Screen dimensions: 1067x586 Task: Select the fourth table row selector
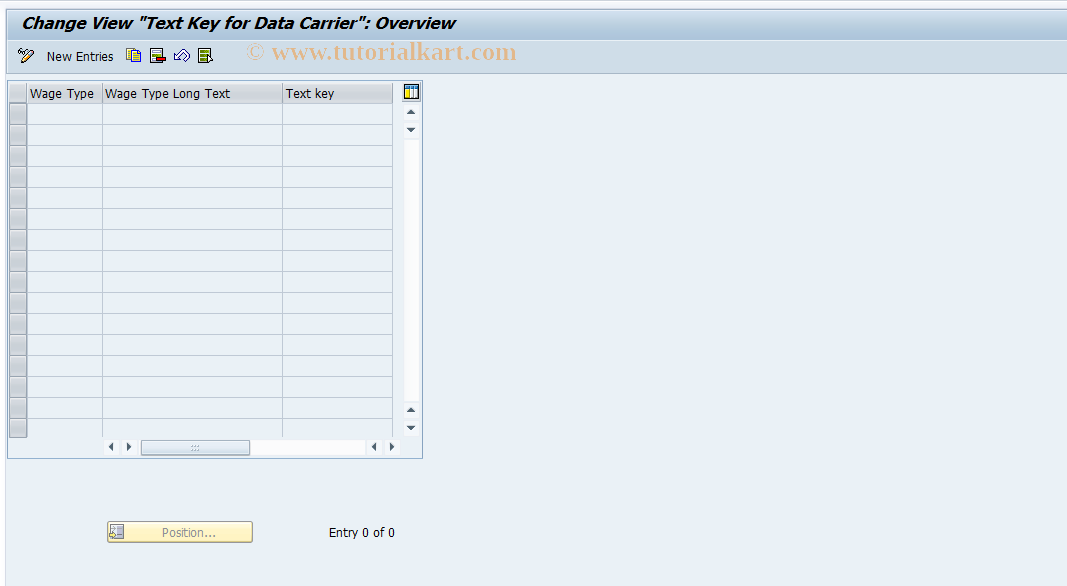tap(18, 178)
